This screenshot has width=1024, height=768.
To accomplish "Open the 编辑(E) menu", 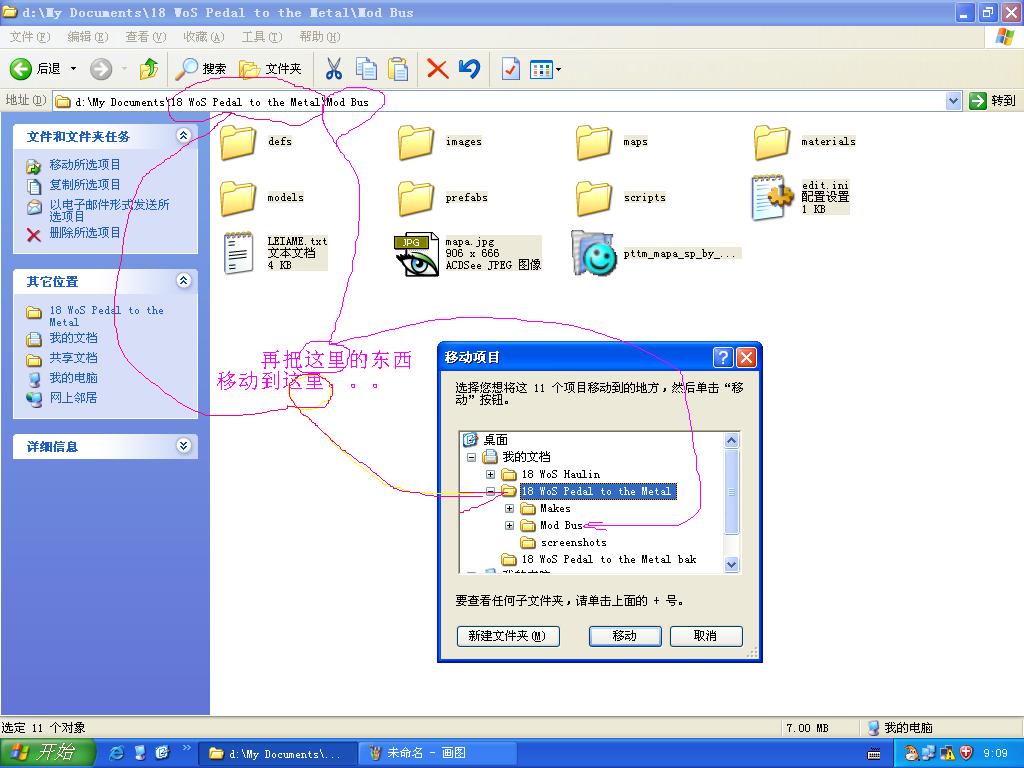I will pos(88,37).
